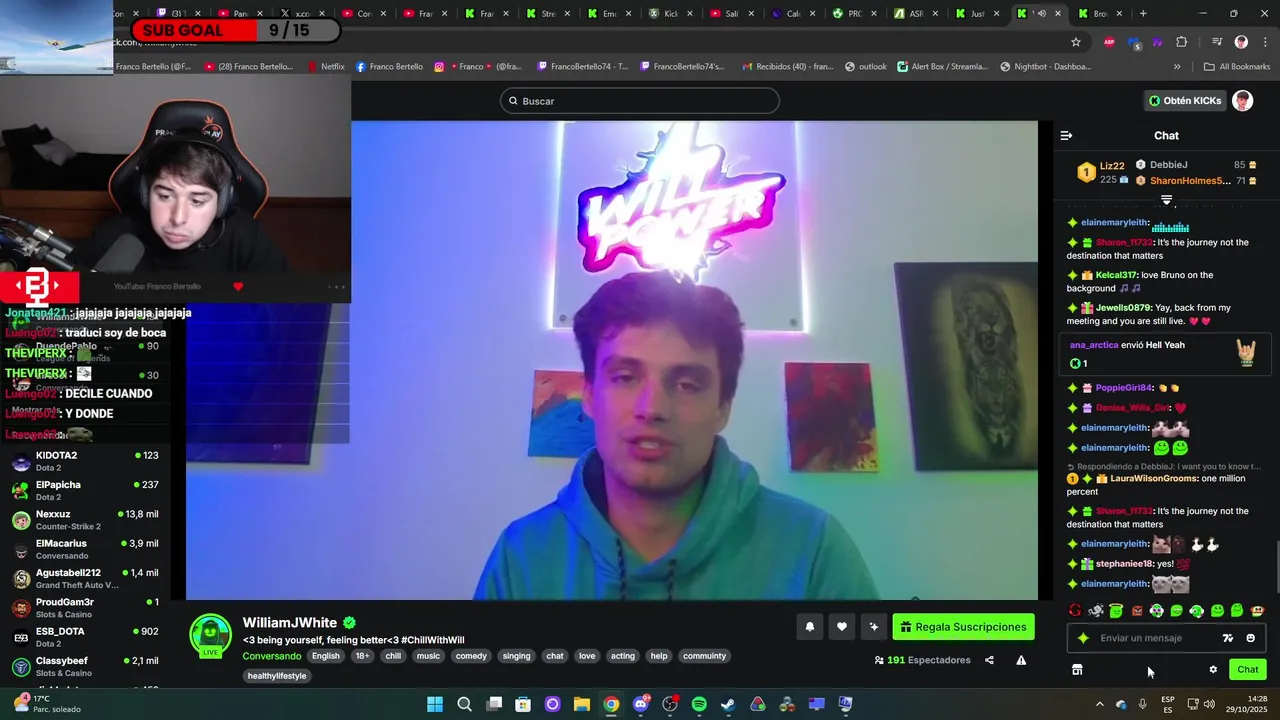This screenshot has width=1280, height=720.
Task: Mute the playing tab via speaker icon
Action: point(1041,13)
